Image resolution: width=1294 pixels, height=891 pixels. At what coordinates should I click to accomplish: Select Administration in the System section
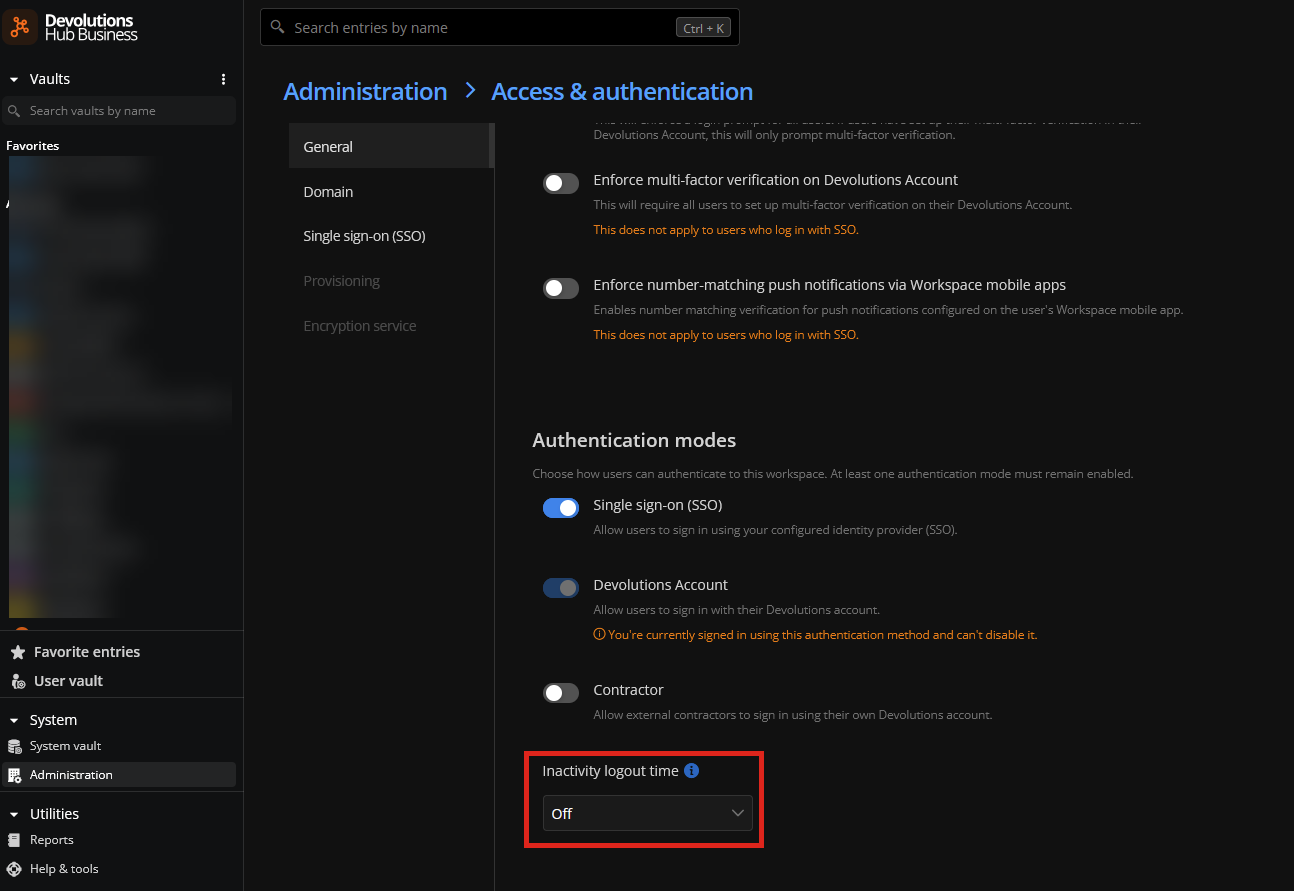tap(119, 775)
